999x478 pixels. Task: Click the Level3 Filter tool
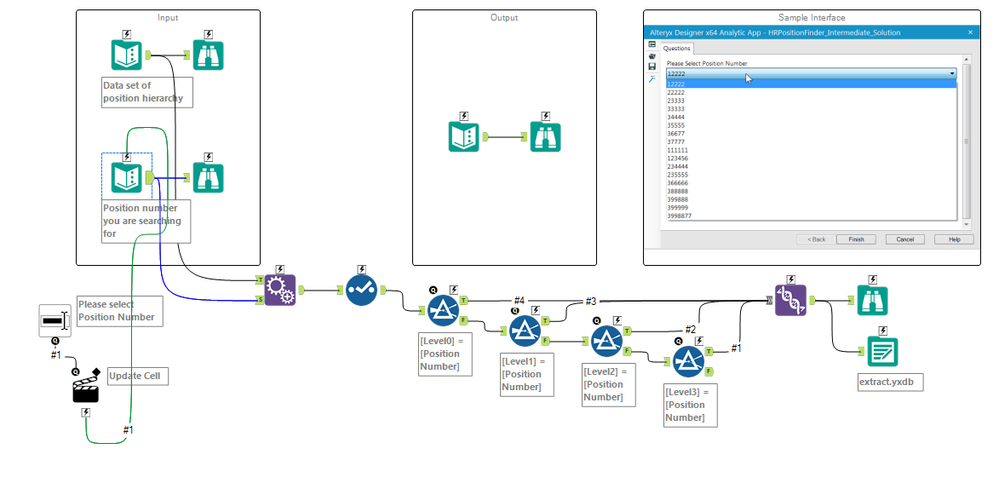688,362
